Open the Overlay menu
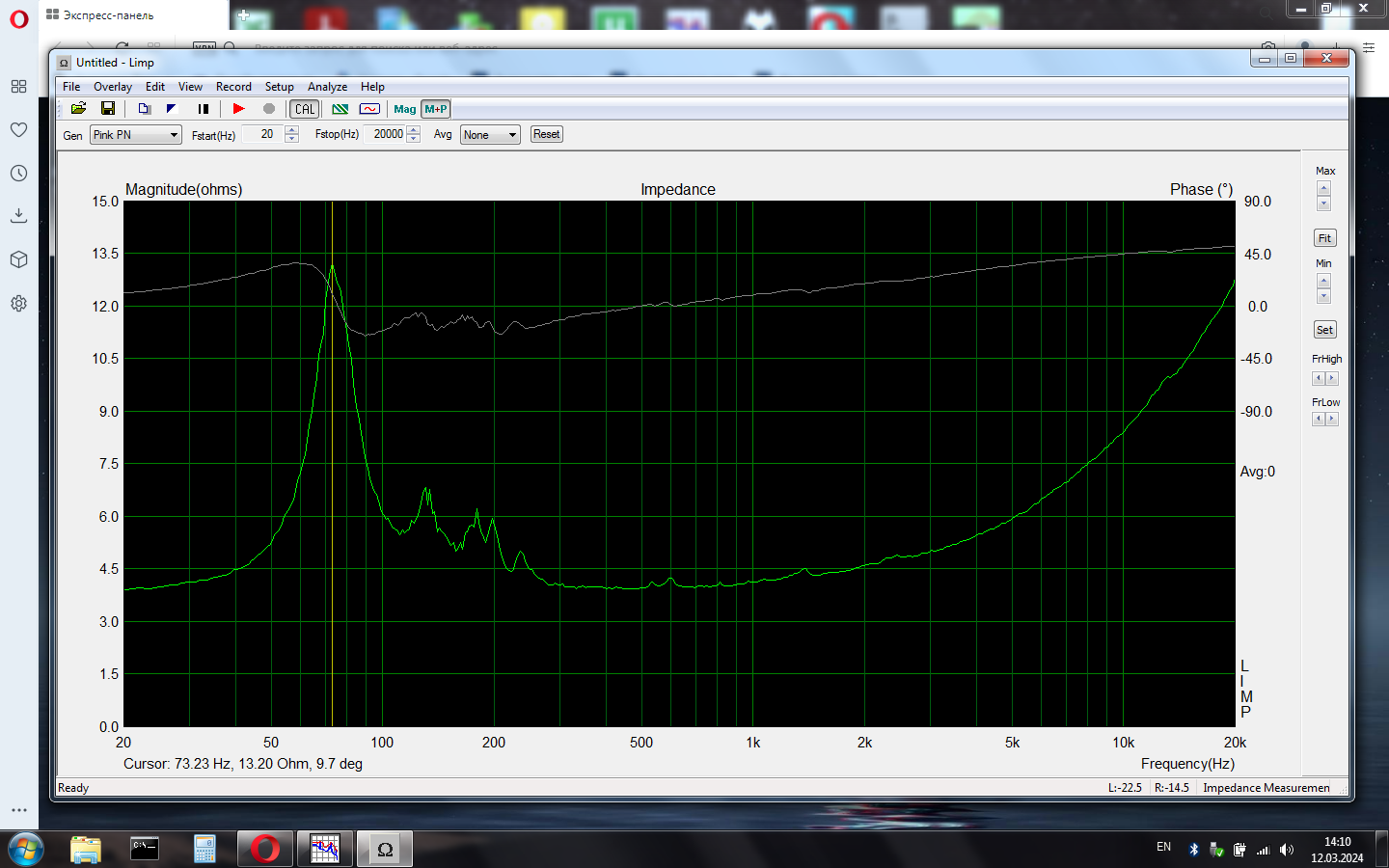 click(113, 87)
